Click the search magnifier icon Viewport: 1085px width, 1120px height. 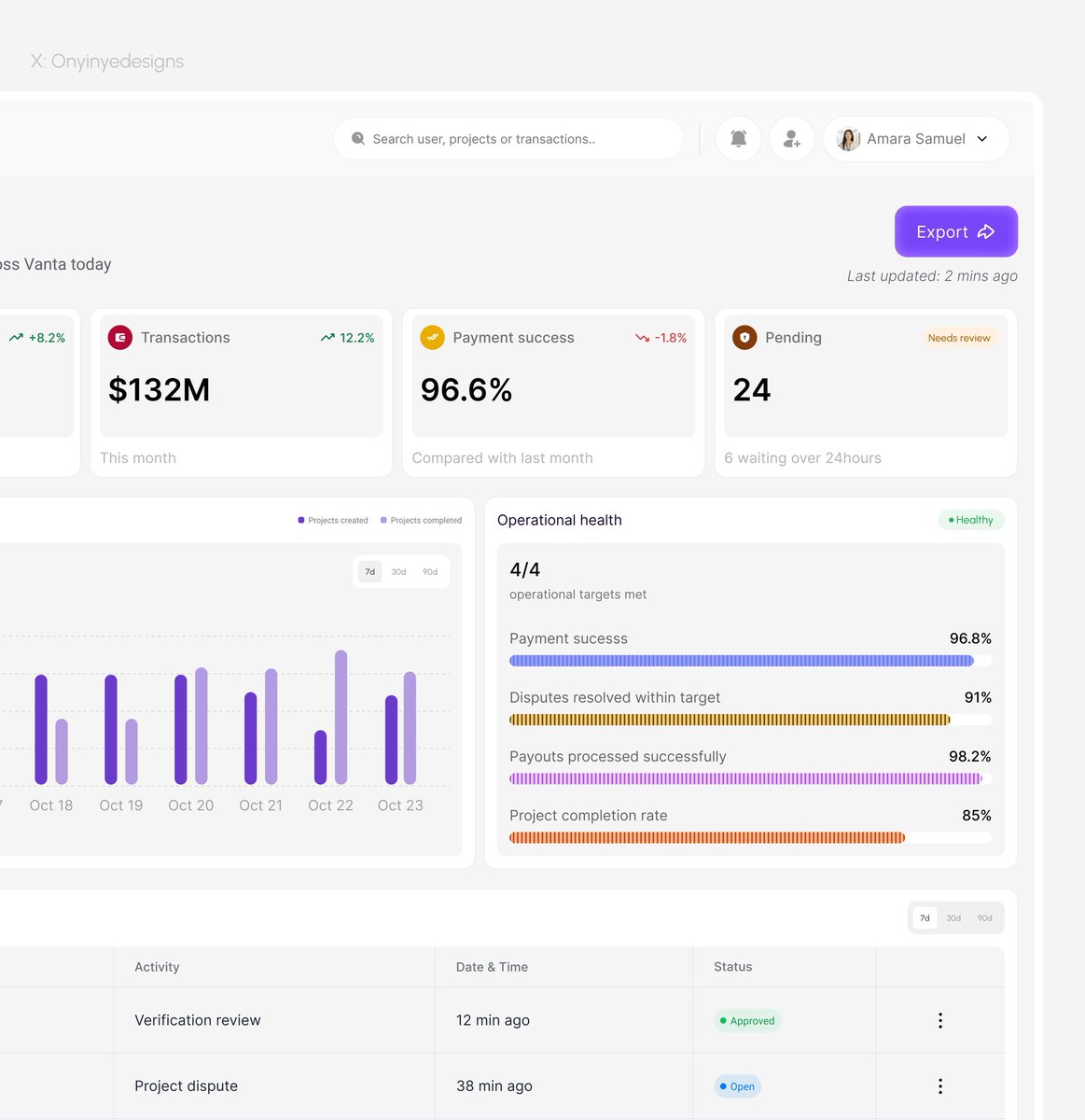pos(358,139)
